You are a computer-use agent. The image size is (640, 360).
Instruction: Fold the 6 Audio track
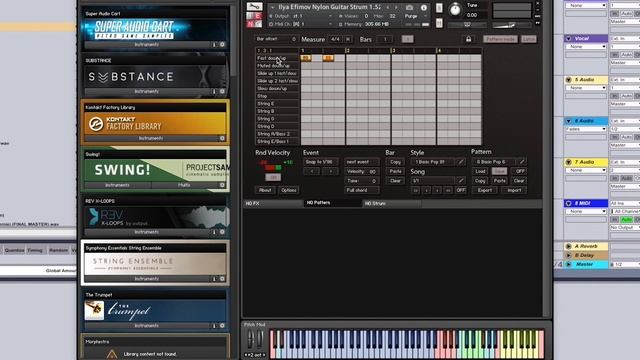point(569,121)
